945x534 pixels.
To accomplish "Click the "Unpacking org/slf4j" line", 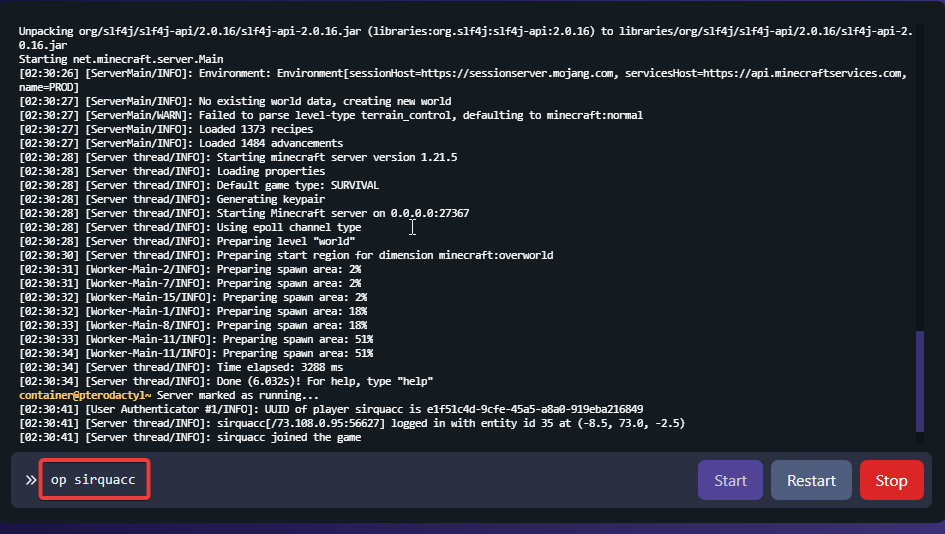I will [465, 39].
